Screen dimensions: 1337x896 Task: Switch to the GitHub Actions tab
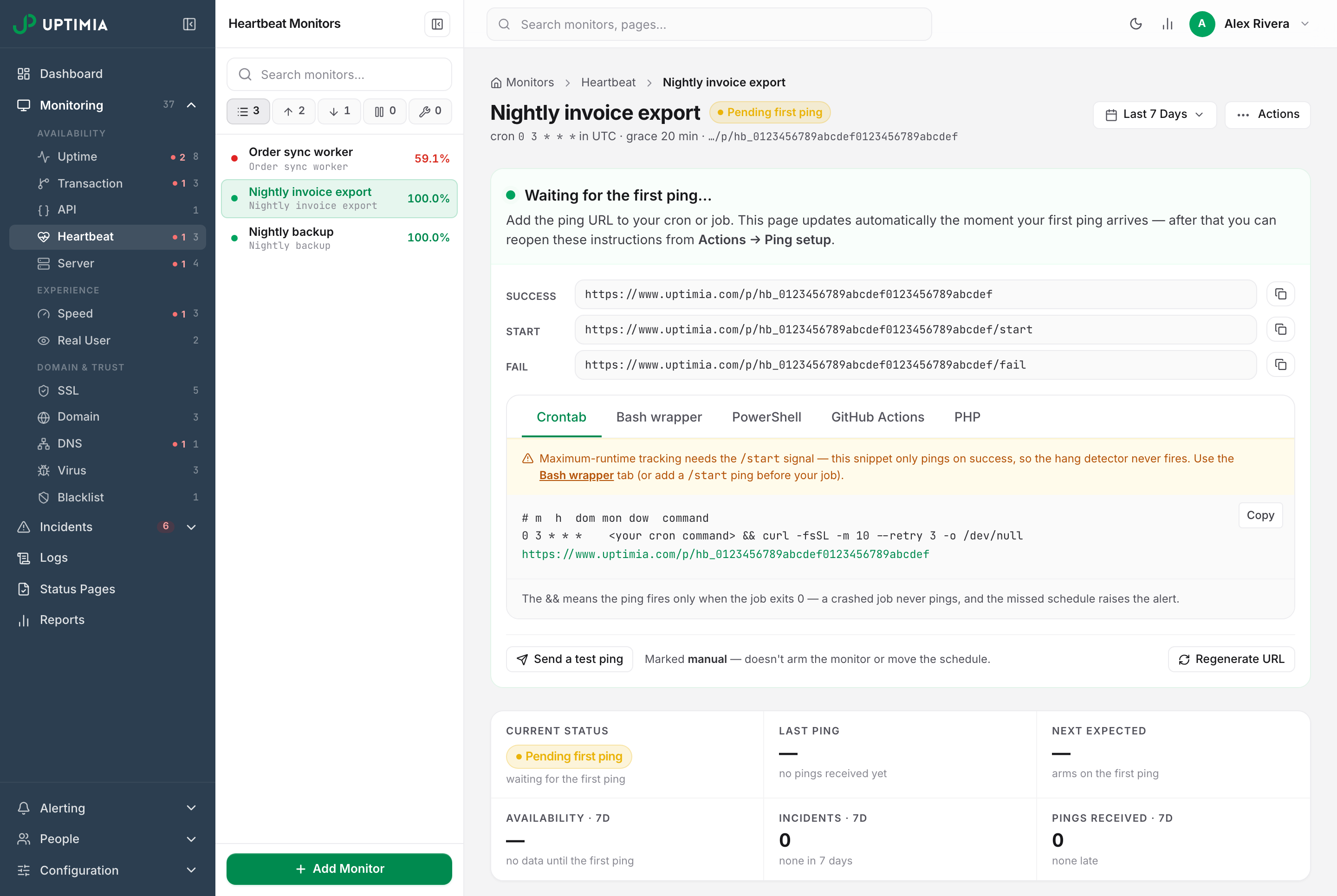[x=877, y=417]
